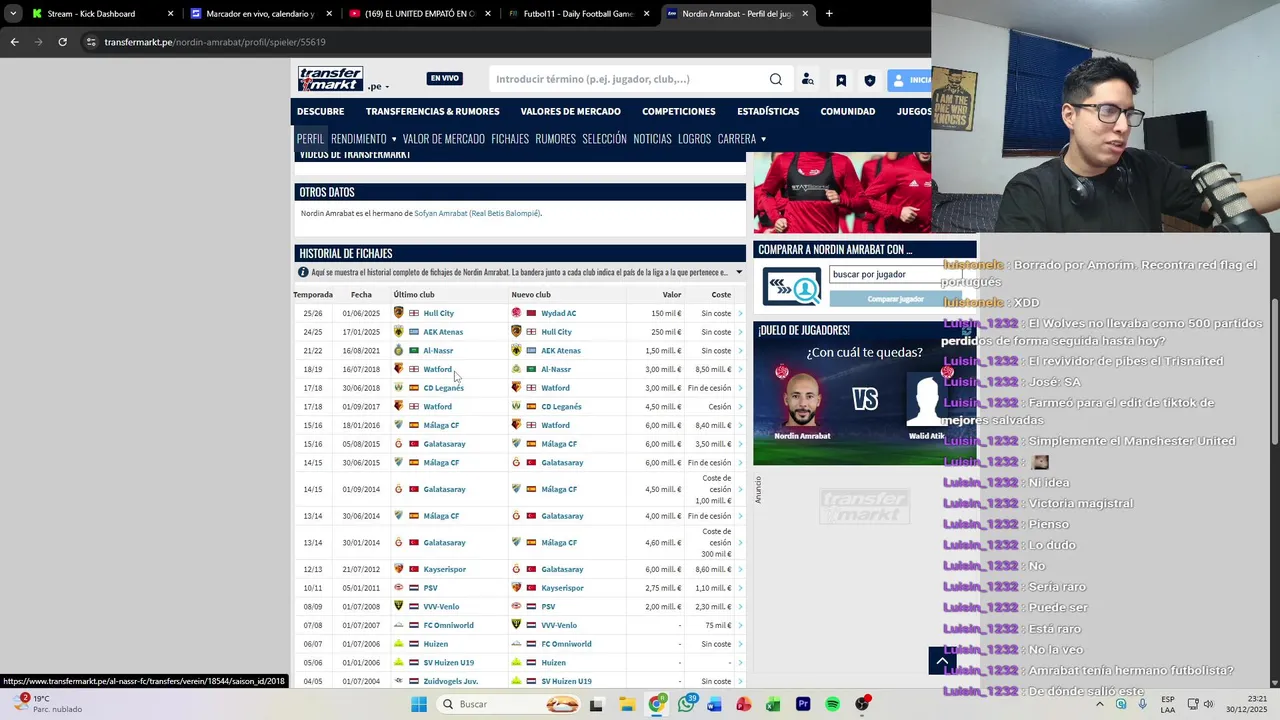Click the EN VIVO live badge
The image size is (1280, 720).
[x=445, y=79]
